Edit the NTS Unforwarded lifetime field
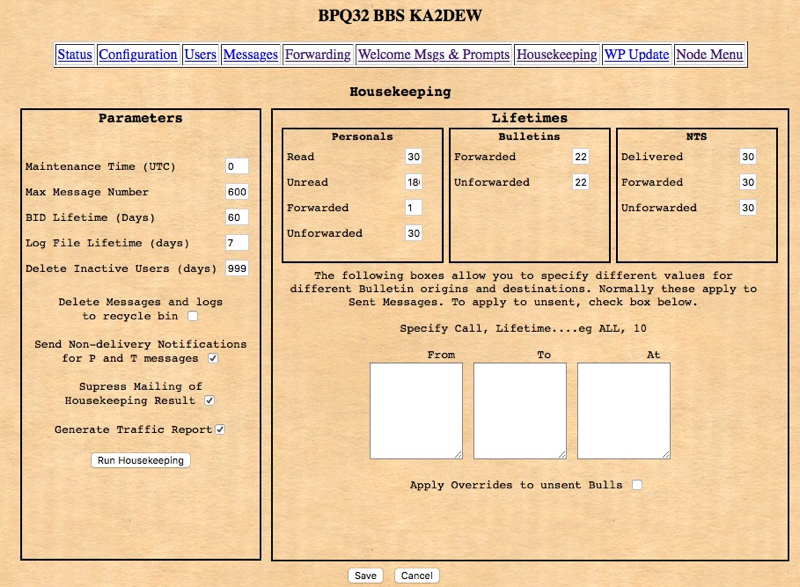Viewport: 800px width, 587px height. point(748,208)
